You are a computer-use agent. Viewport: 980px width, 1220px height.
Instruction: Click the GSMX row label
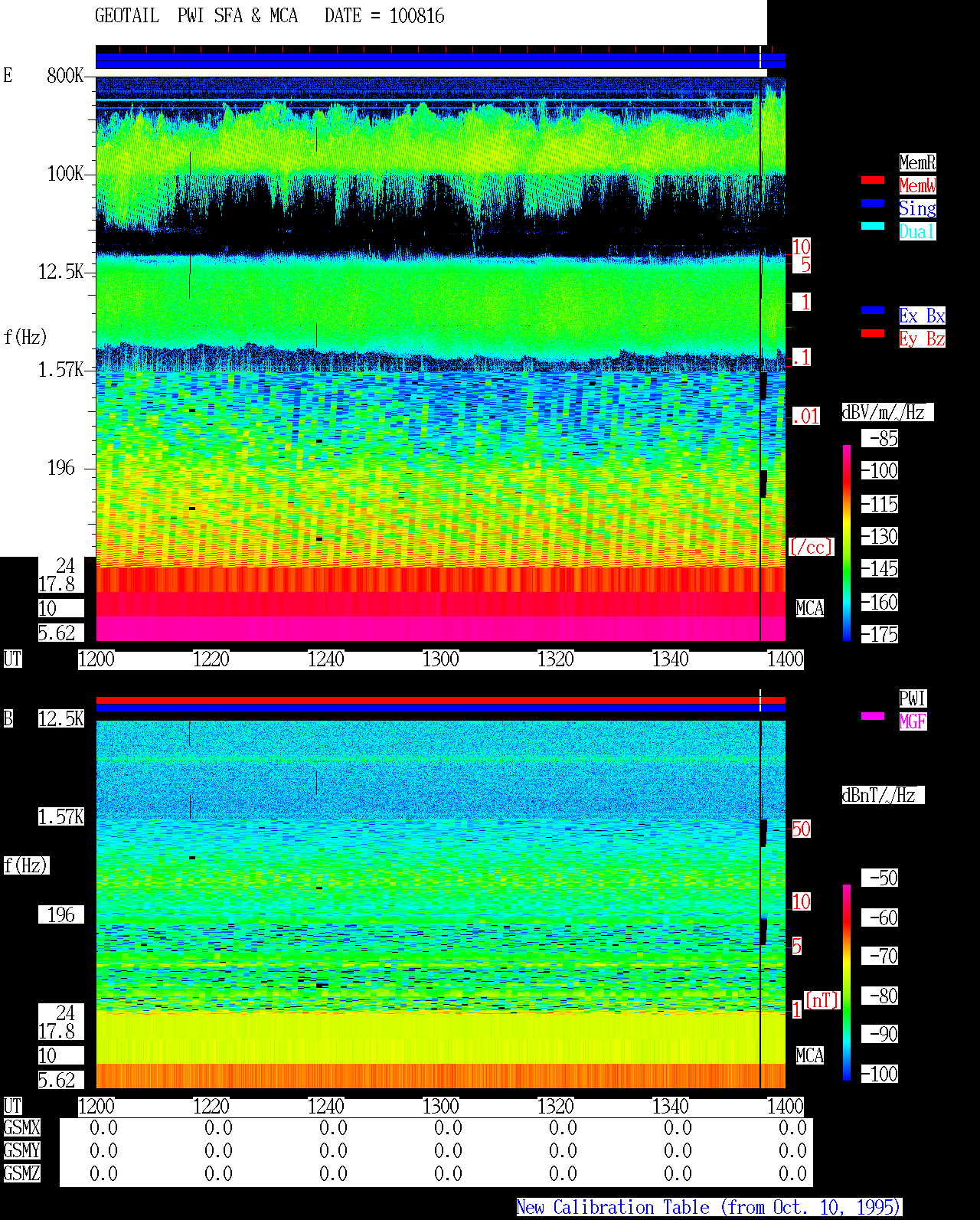click(21, 1128)
